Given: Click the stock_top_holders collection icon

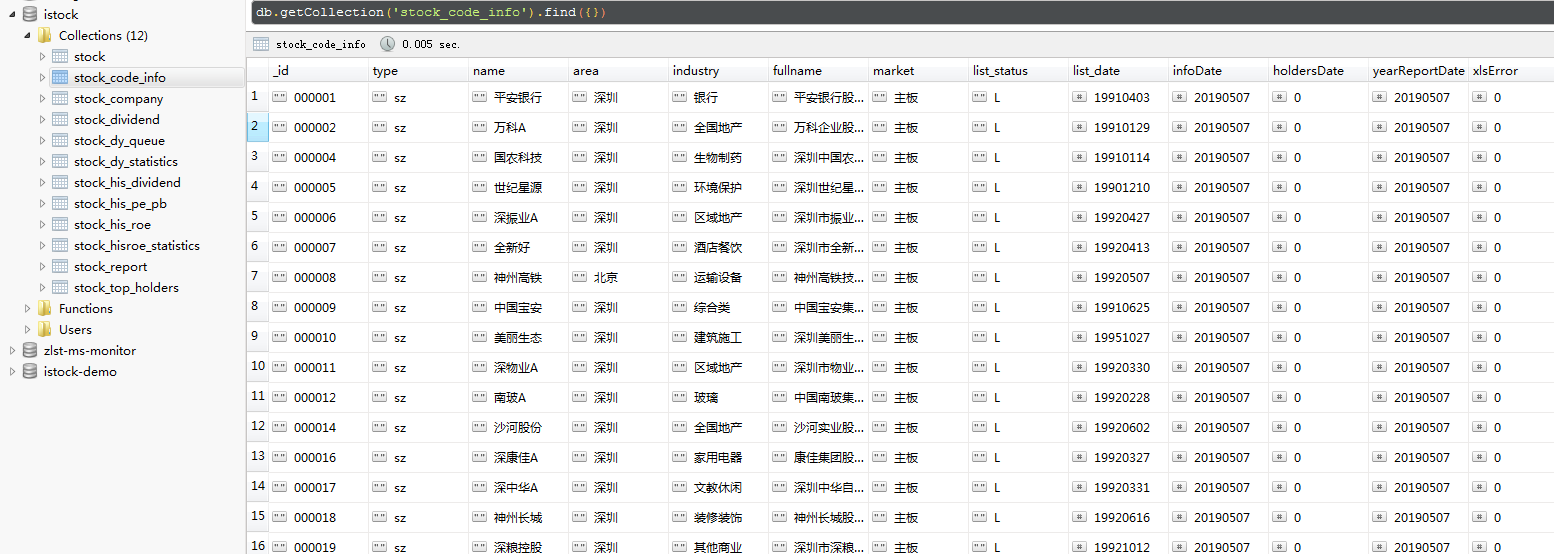Looking at the screenshot, I should (60, 287).
